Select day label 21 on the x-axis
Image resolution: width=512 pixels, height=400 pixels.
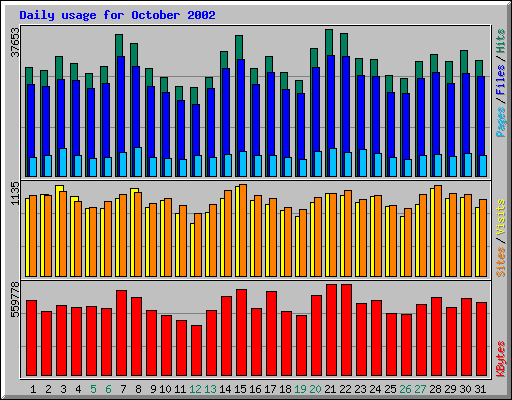[x=330, y=389]
